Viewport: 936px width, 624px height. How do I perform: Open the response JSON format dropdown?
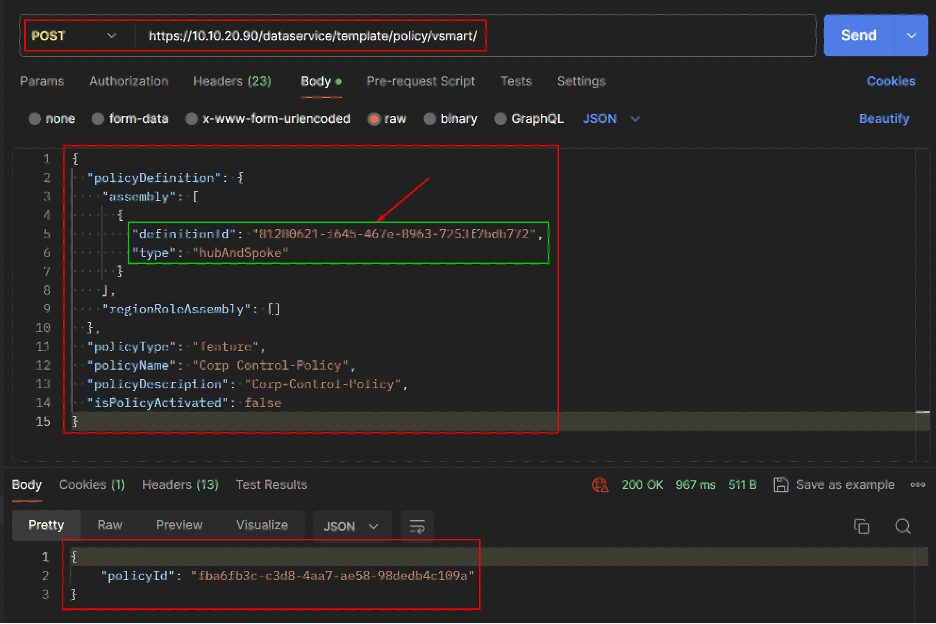(351, 526)
